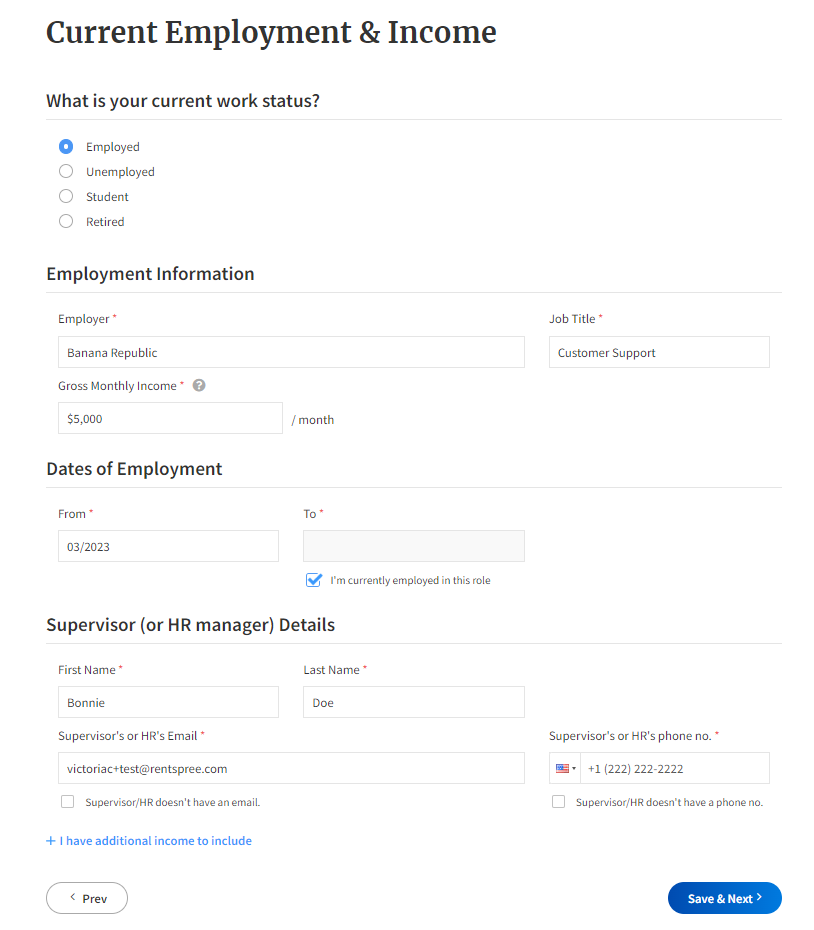Click the Supervisor's or HR's Email field
This screenshot has height=930, width=814.
point(290,767)
